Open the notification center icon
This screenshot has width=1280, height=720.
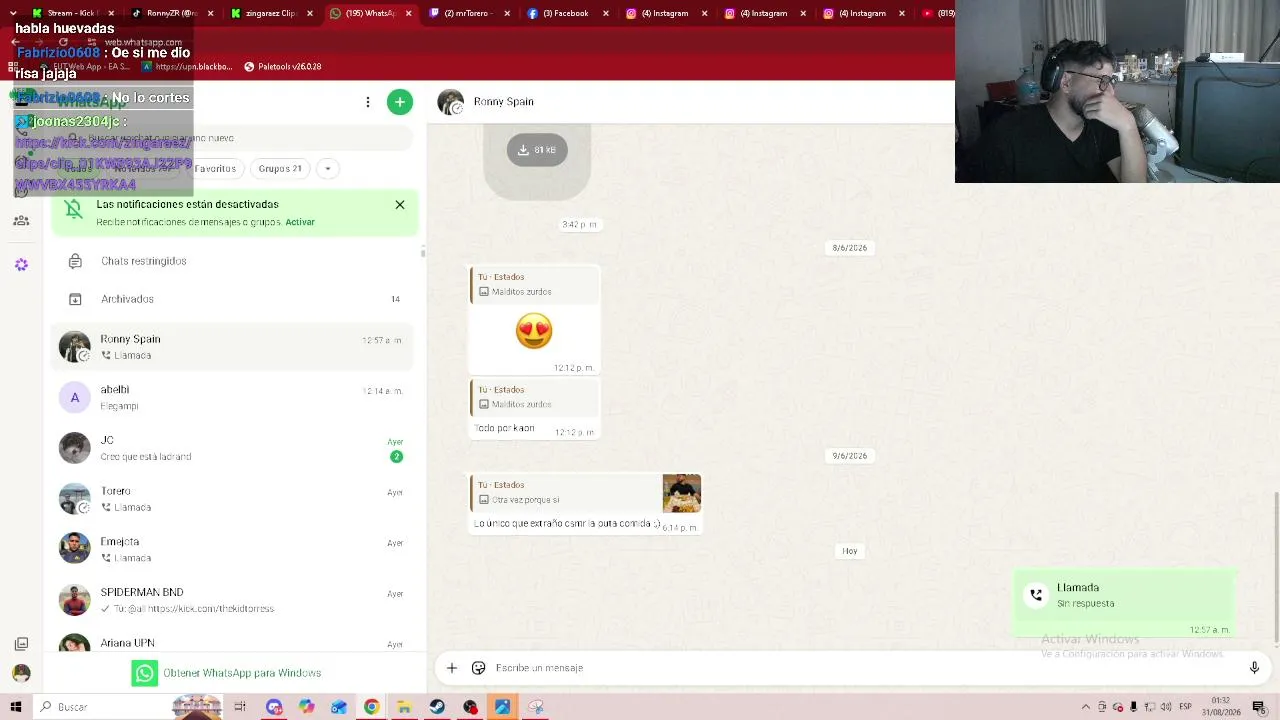pyautogui.click(x=1259, y=707)
